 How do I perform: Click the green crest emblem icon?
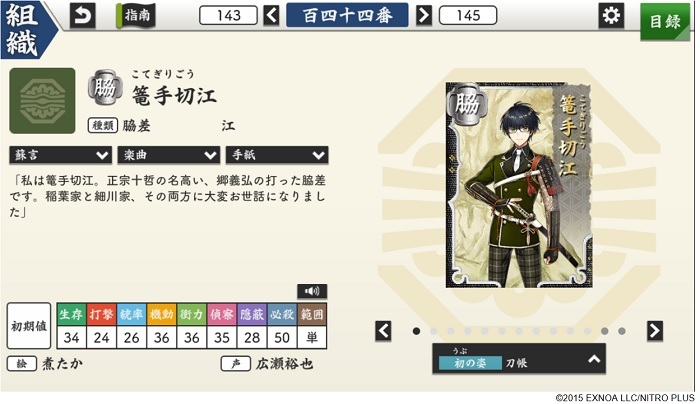pyautogui.click(x=42, y=101)
